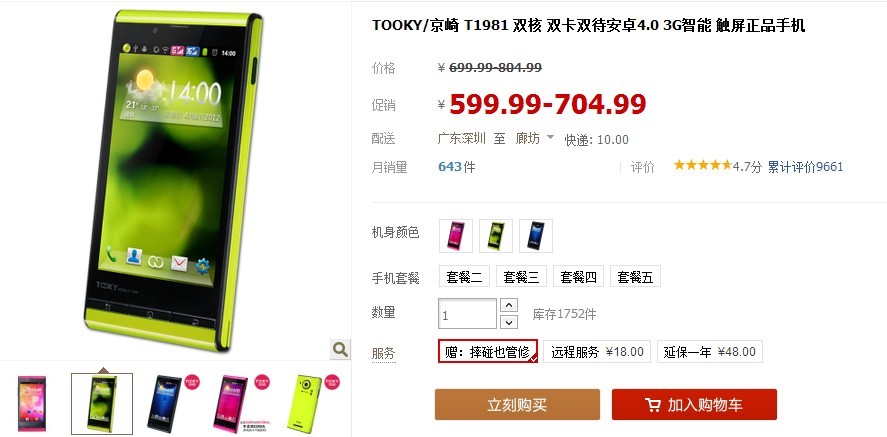Select the pink phone body color swatch
The height and width of the screenshot is (437, 887).
[455, 236]
